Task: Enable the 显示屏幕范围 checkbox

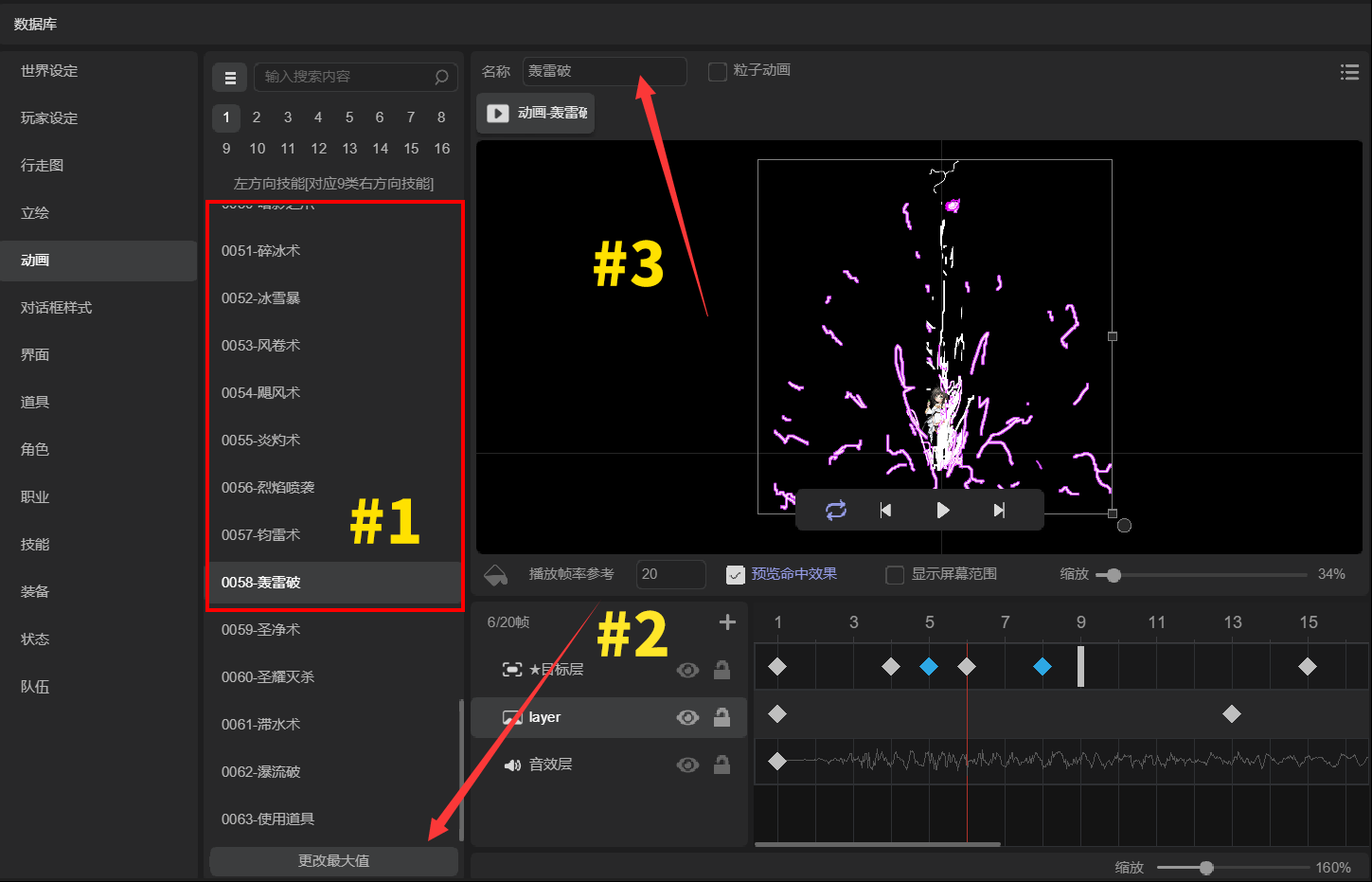Action: [895, 574]
